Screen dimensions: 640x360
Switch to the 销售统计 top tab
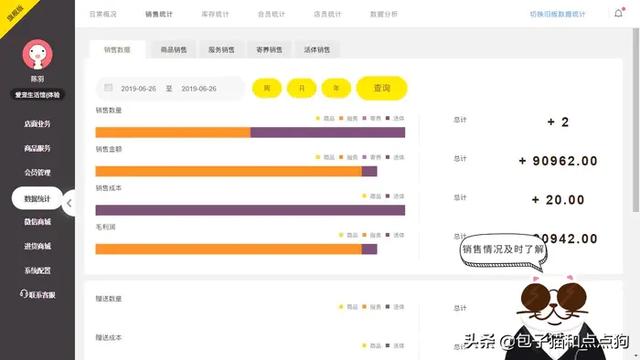[x=159, y=14]
